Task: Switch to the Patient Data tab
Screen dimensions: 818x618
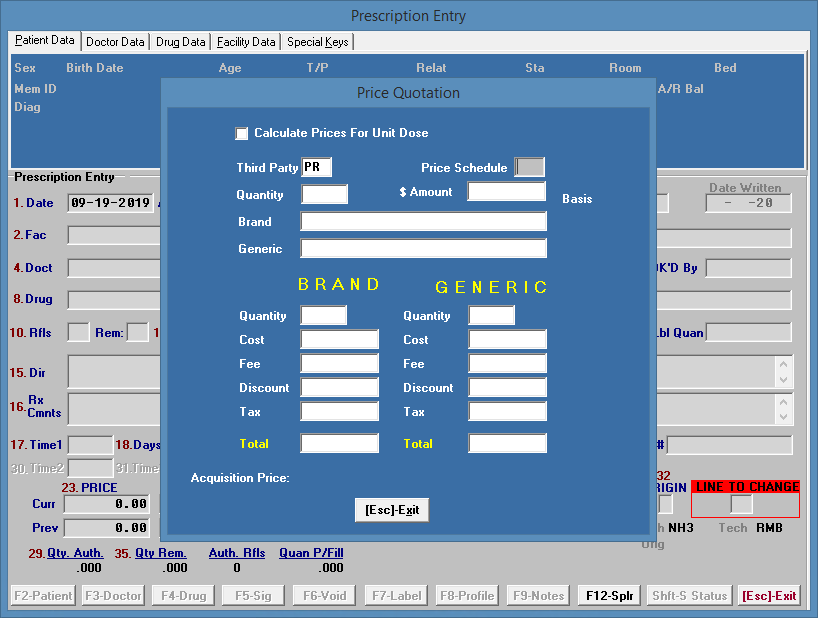Action: (x=45, y=41)
